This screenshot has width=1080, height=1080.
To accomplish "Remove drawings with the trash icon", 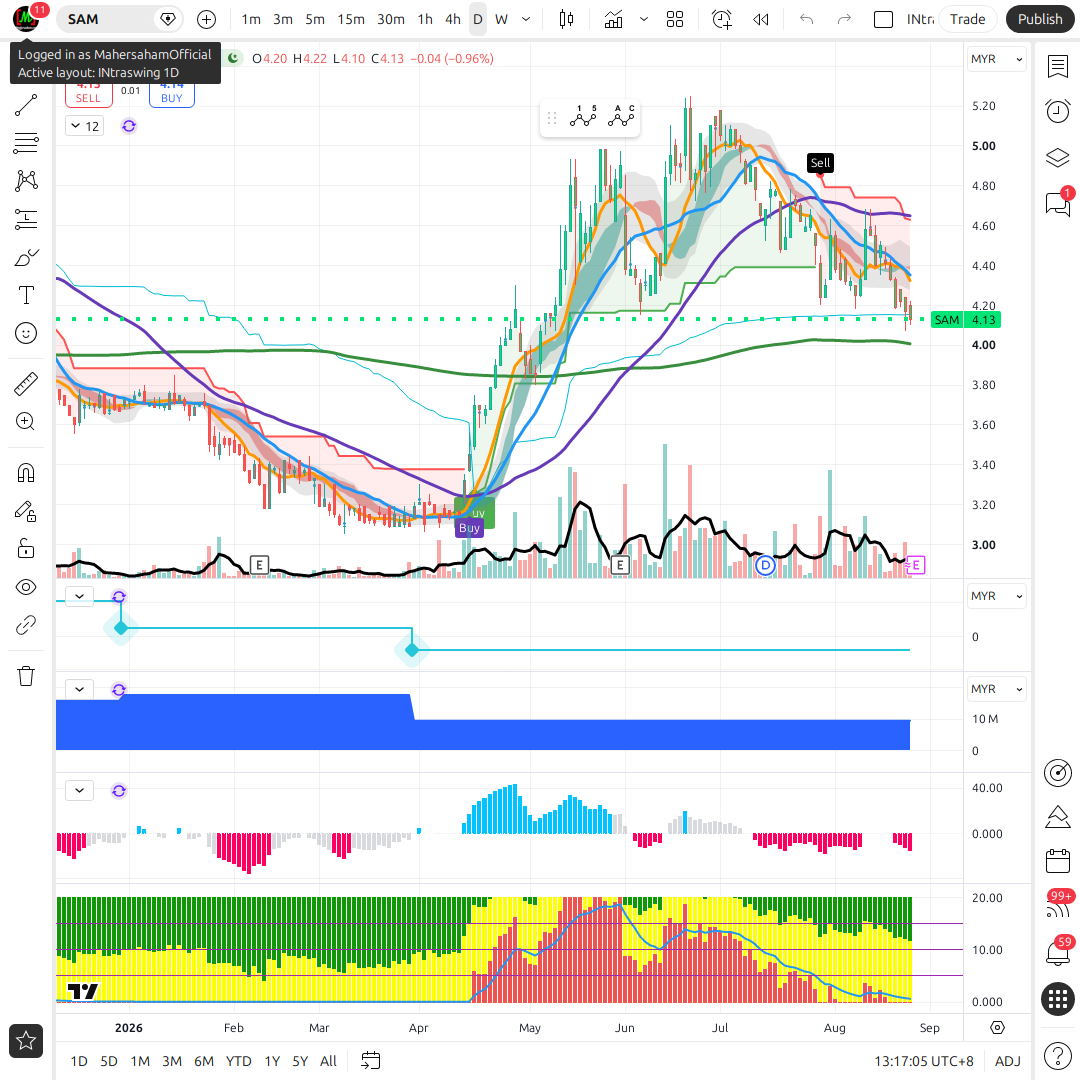I will (26, 676).
